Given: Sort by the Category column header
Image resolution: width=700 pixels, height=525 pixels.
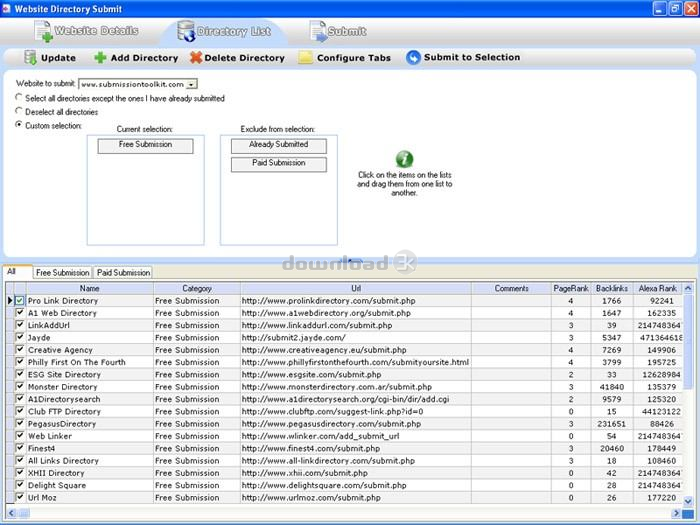Looking at the screenshot, I should click(x=197, y=288).
